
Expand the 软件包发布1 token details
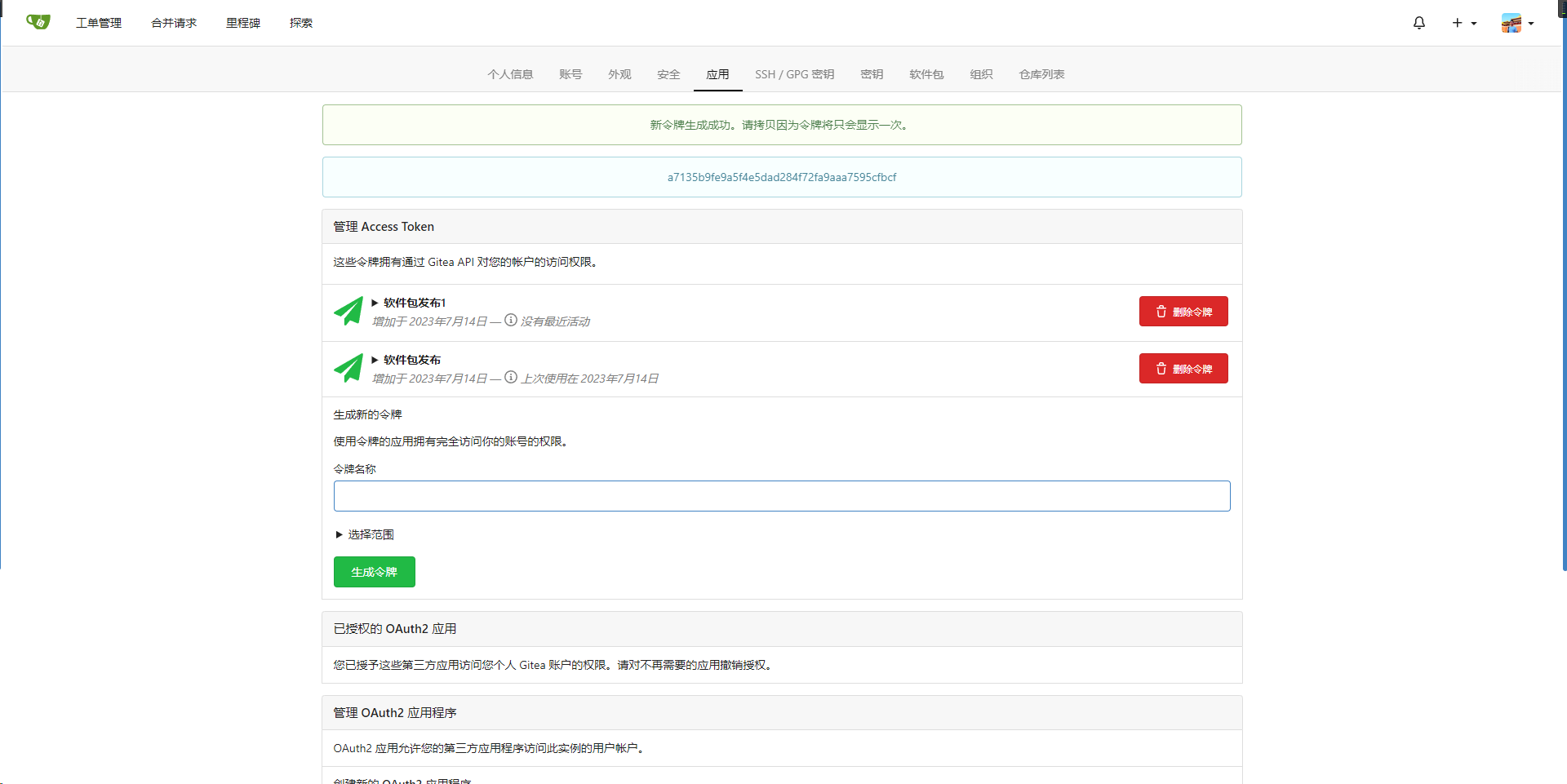point(409,303)
